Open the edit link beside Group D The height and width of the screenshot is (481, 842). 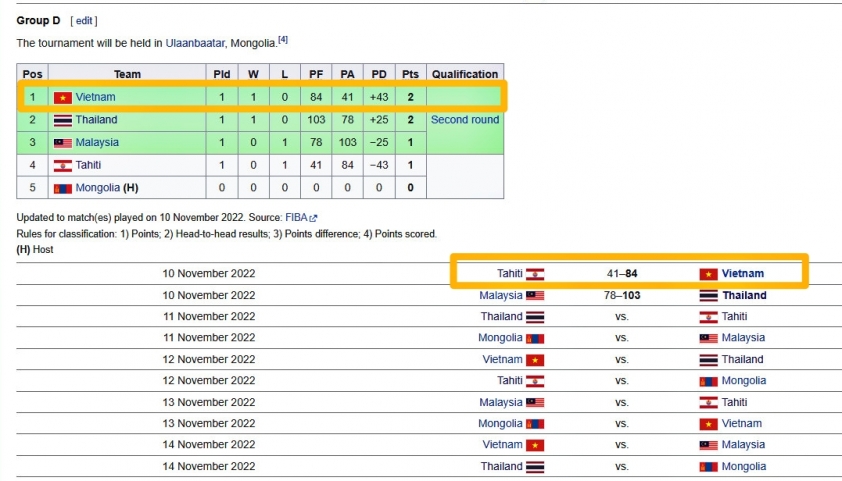[84, 20]
